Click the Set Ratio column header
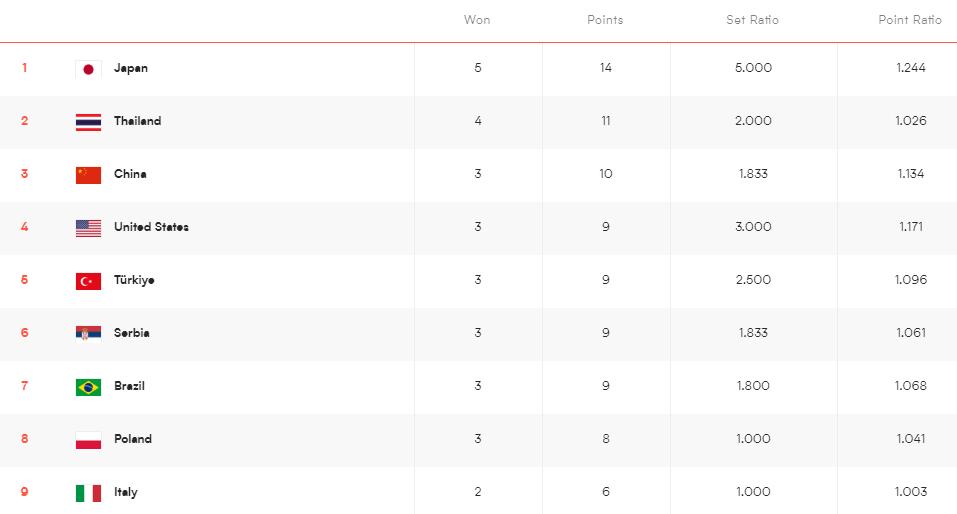957x514 pixels. 752,20
